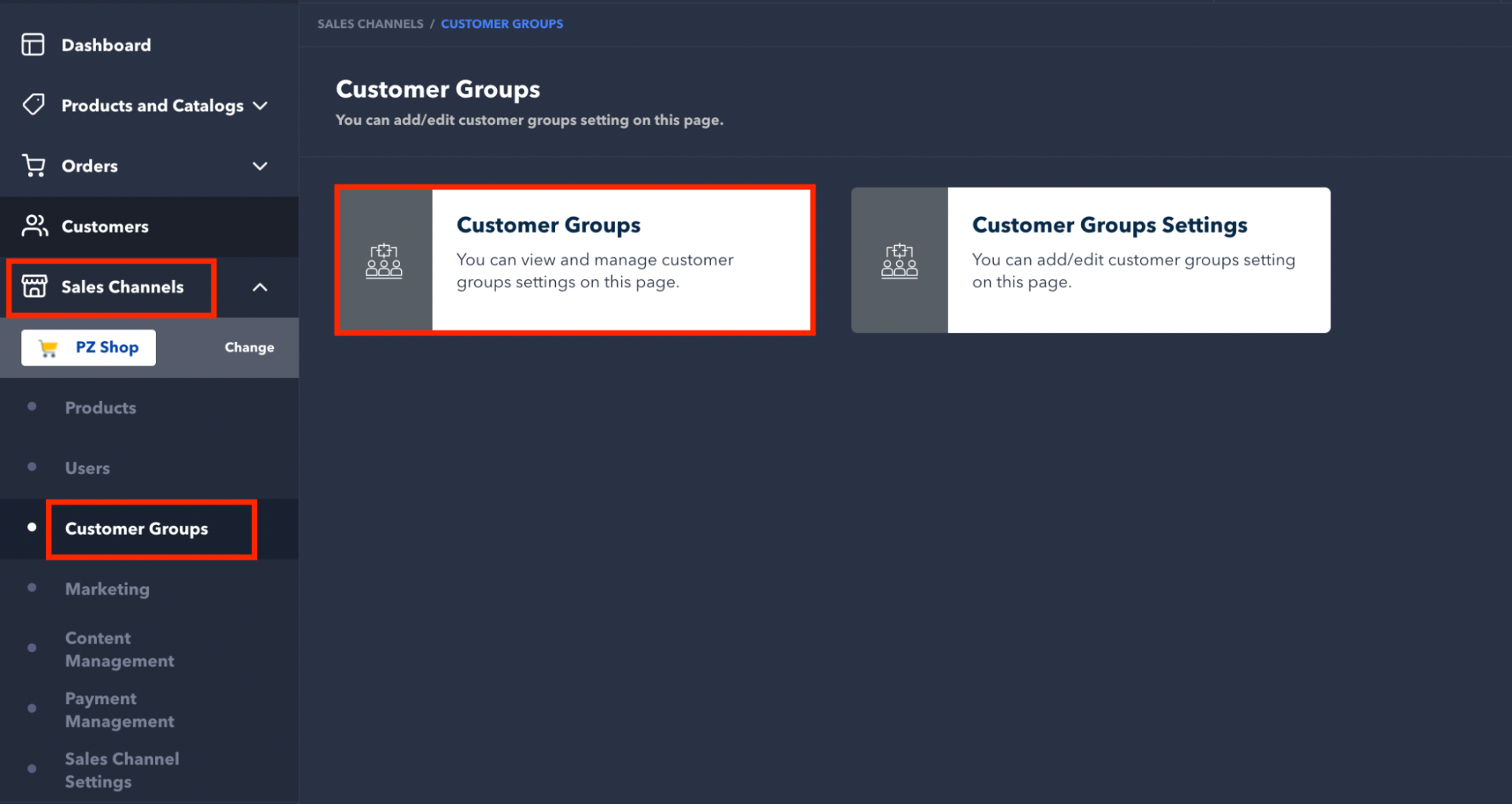Screen dimensions: 1512x804
Task: Expand the Products and Catalogs chevron
Action: [260, 106]
